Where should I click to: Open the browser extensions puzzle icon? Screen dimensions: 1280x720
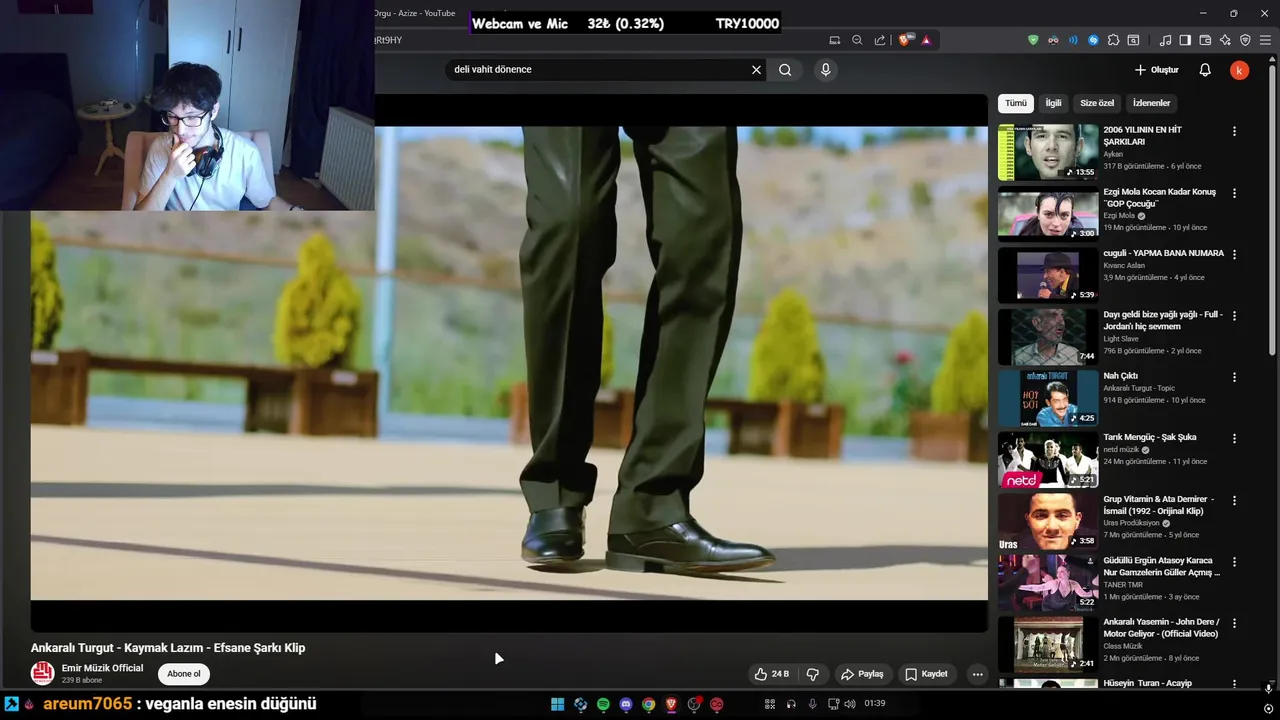(1113, 40)
